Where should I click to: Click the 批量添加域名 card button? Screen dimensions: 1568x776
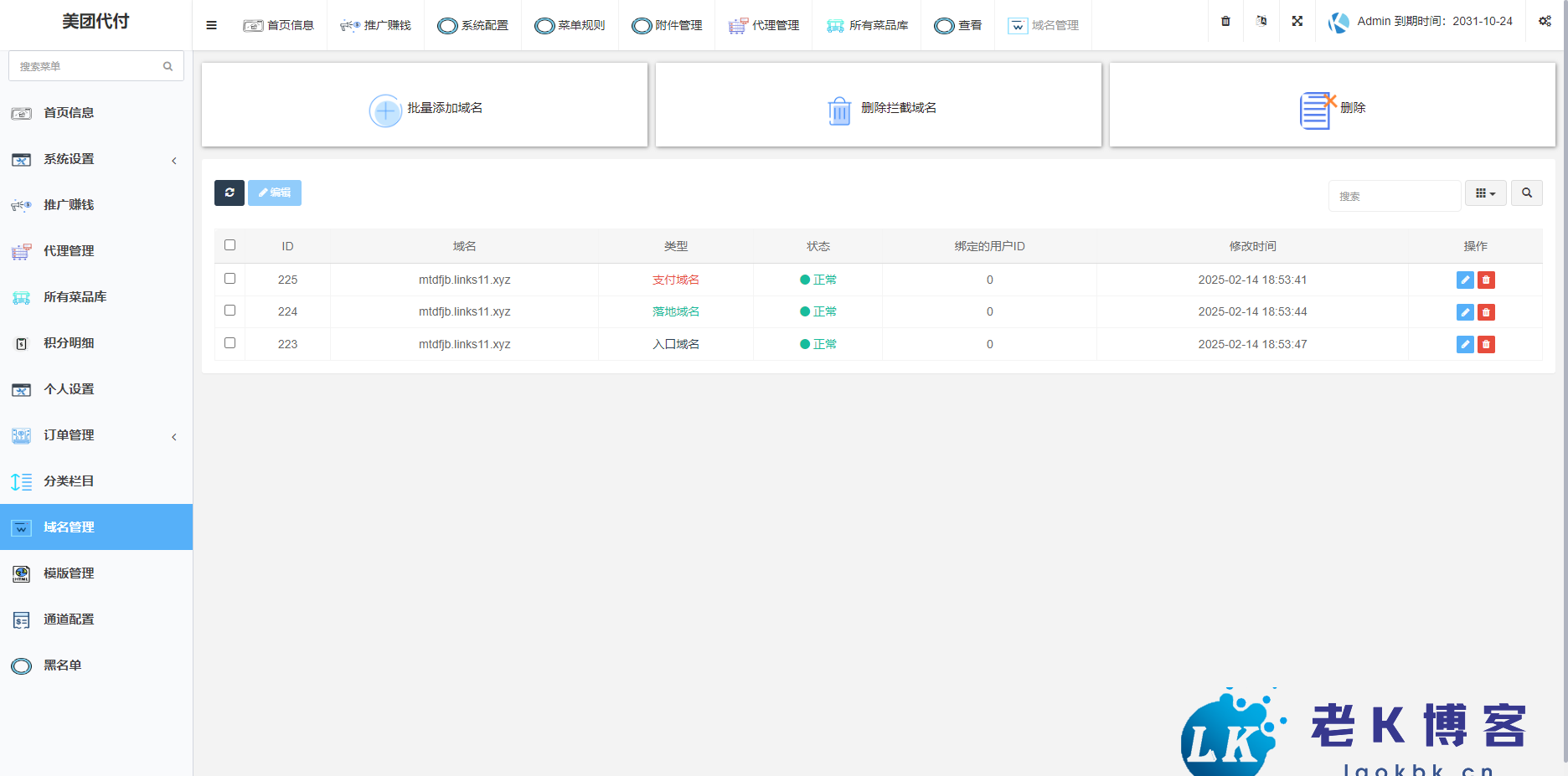pos(425,107)
